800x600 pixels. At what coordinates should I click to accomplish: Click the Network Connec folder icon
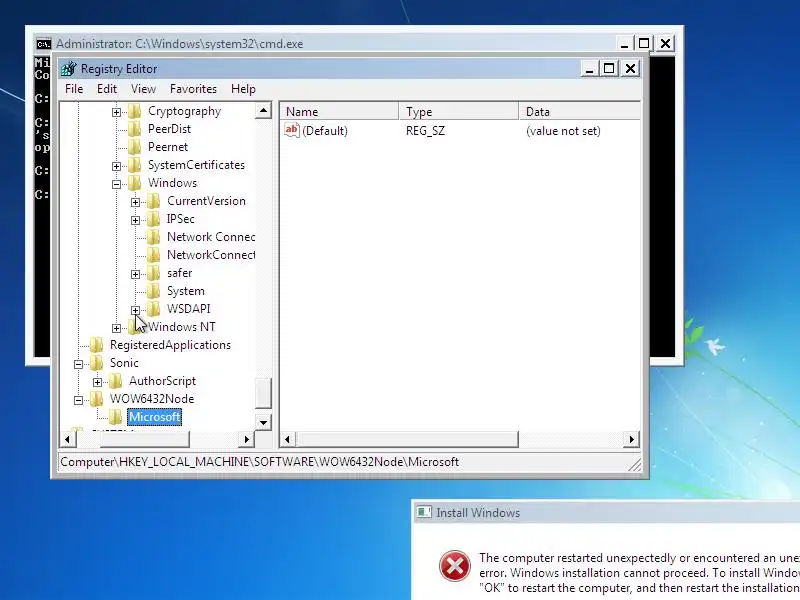(x=153, y=237)
